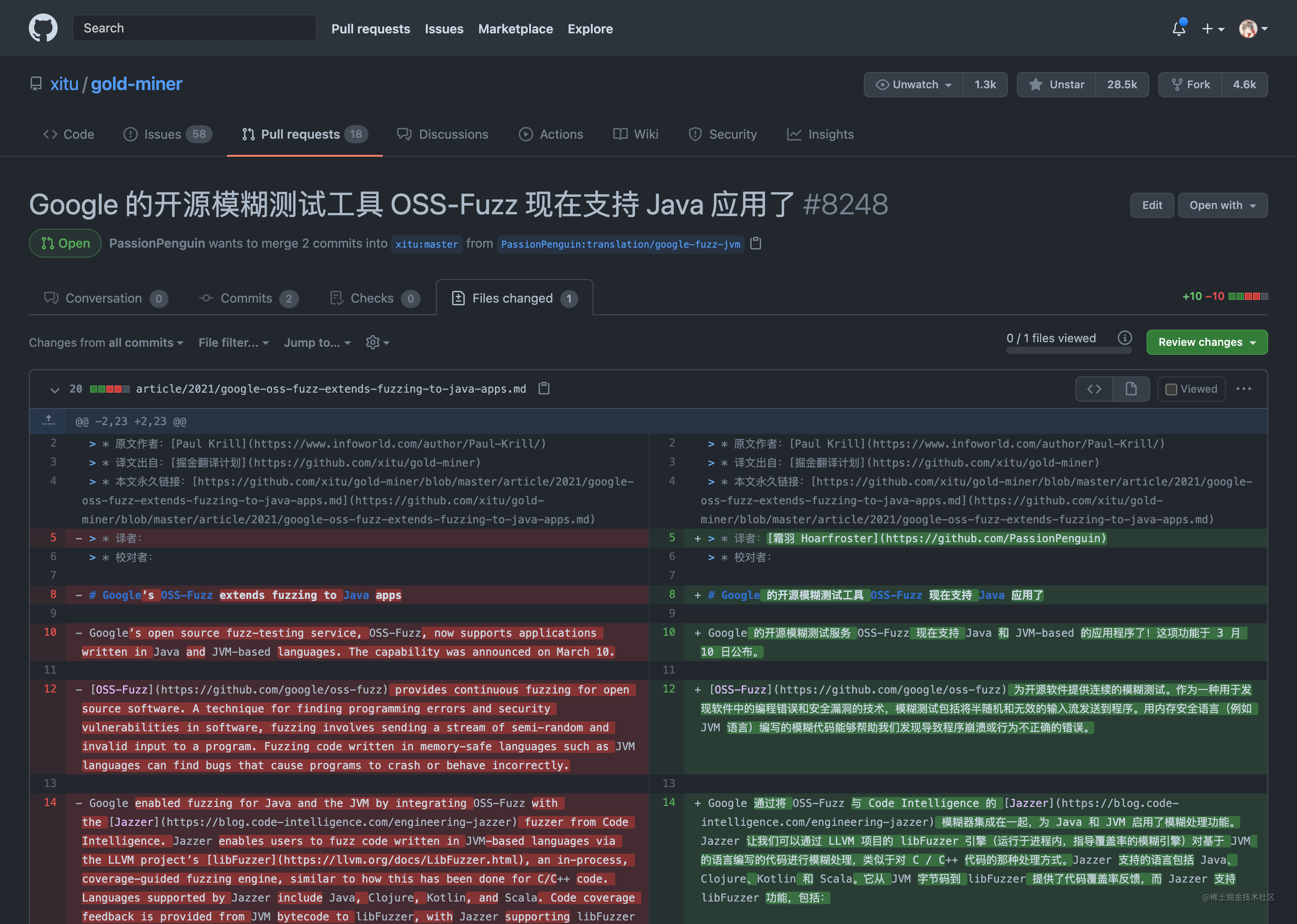Expand hidden lines above the hunk
The width and height of the screenshot is (1297, 924).
[48, 421]
